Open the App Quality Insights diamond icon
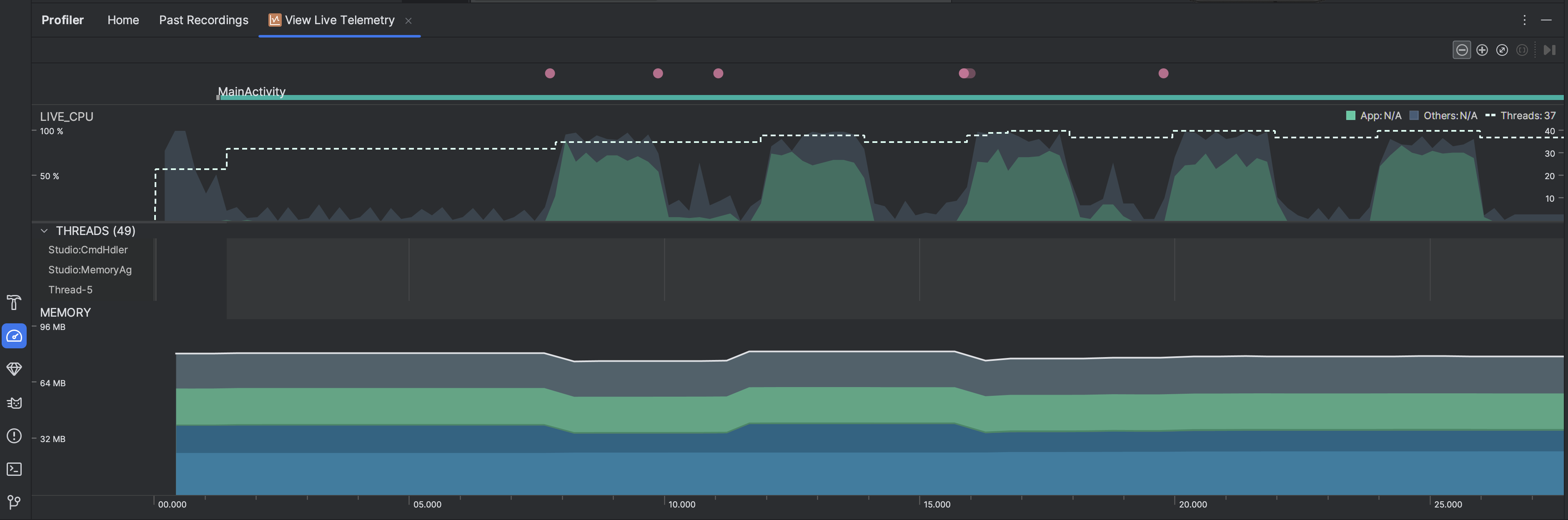The width and height of the screenshot is (1568, 520). pyautogui.click(x=14, y=369)
